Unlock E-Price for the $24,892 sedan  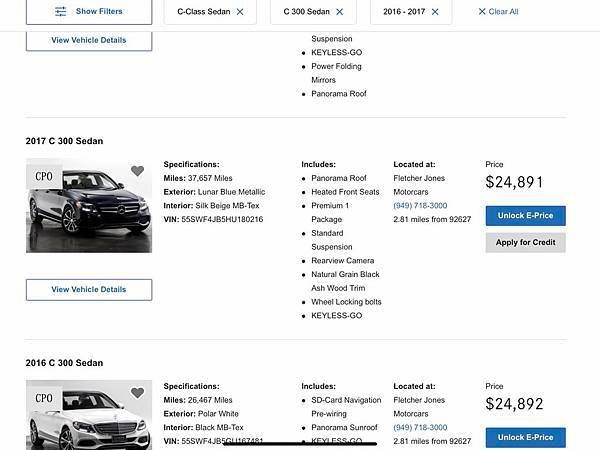525,437
